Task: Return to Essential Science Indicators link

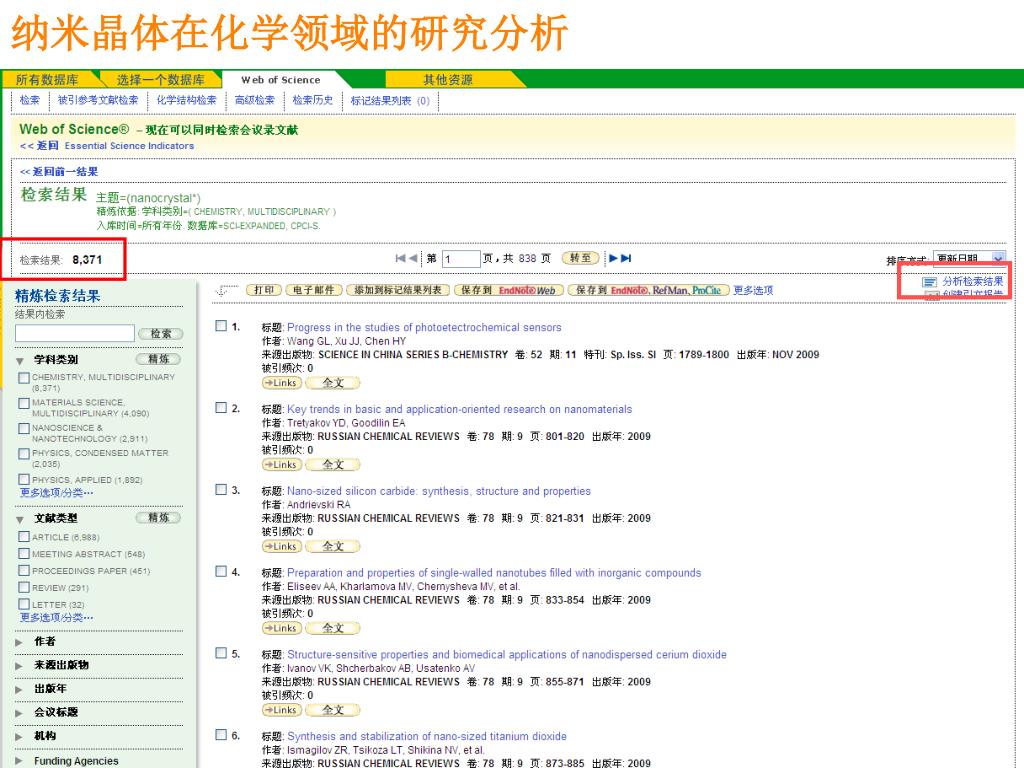Action: pyautogui.click(x=129, y=146)
